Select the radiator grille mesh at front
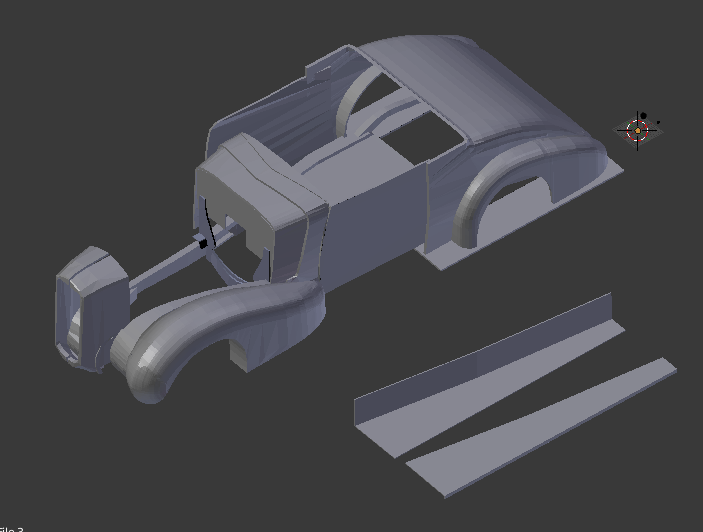The height and width of the screenshot is (532, 703). click(x=92, y=309)
